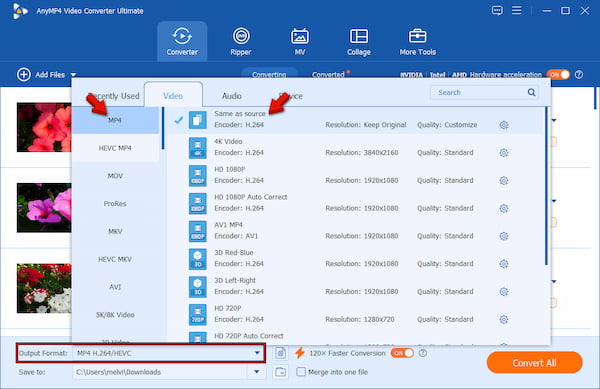Open hardware acceleration help icon

click(579, 75)
